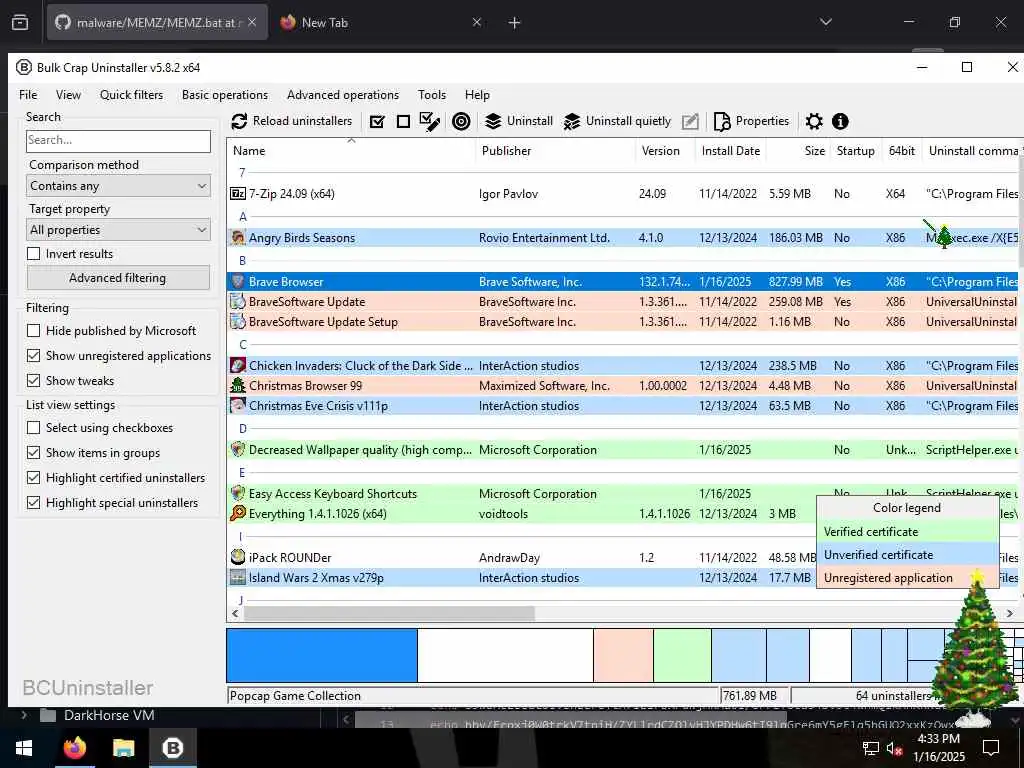Click the target window crosshair icon
Image resolution: width=1024 pixels, height=768 pixels.
point(461,121)
